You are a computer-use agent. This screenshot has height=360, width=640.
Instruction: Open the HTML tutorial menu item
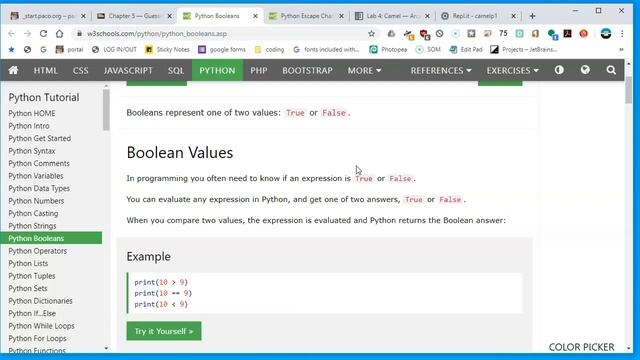45,70
